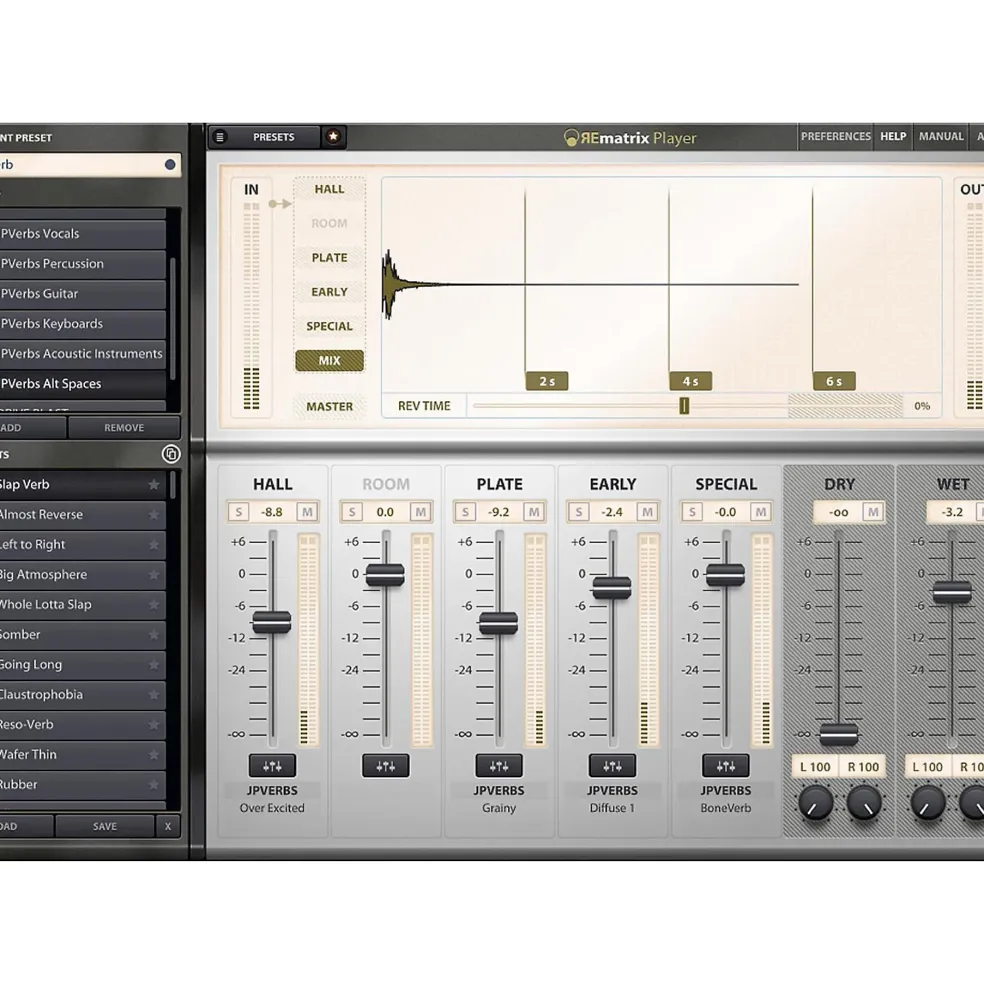Select the PLATE view tab
This screenshot has height=985, width=984.
(329, 258)
